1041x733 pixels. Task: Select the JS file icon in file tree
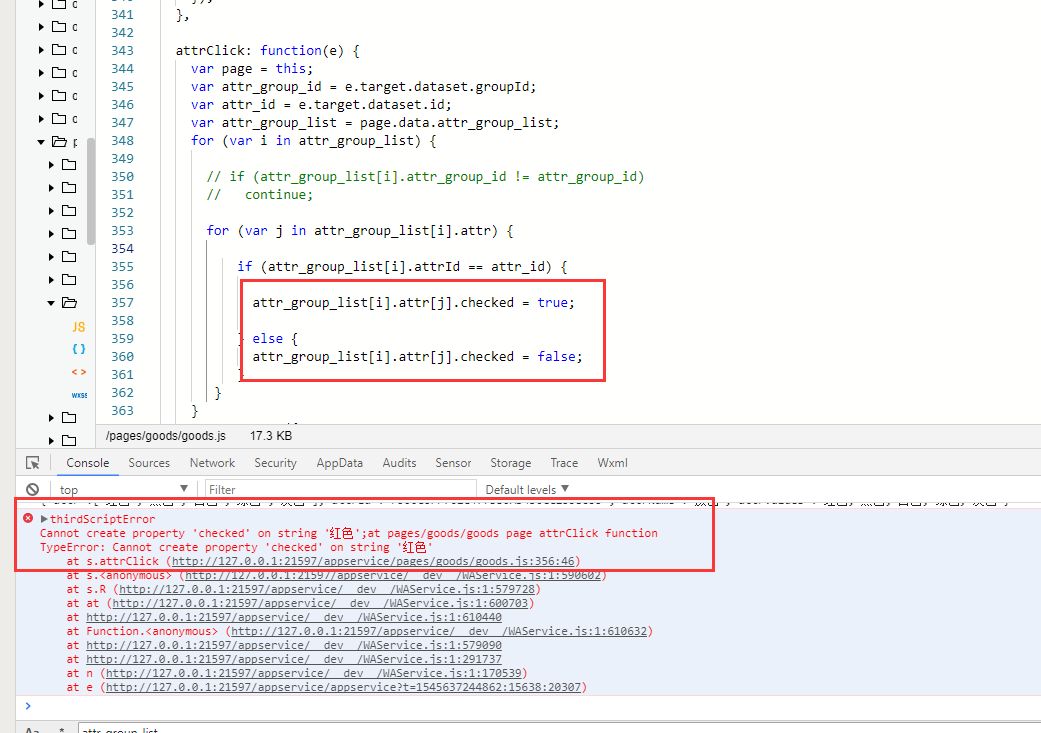click(x=78, y=327)
